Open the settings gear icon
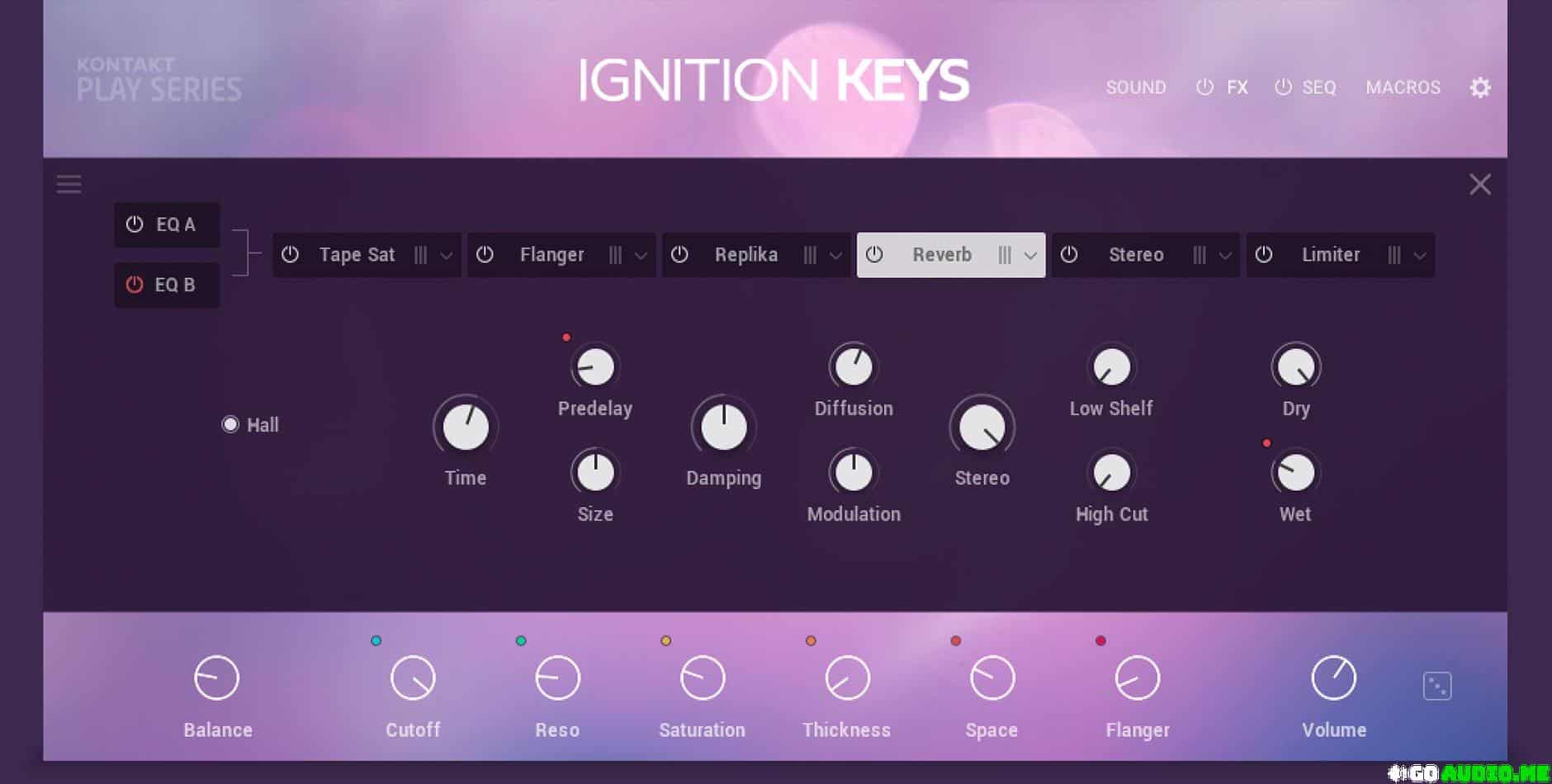 pyautogui.click(x=1480, y=87)
